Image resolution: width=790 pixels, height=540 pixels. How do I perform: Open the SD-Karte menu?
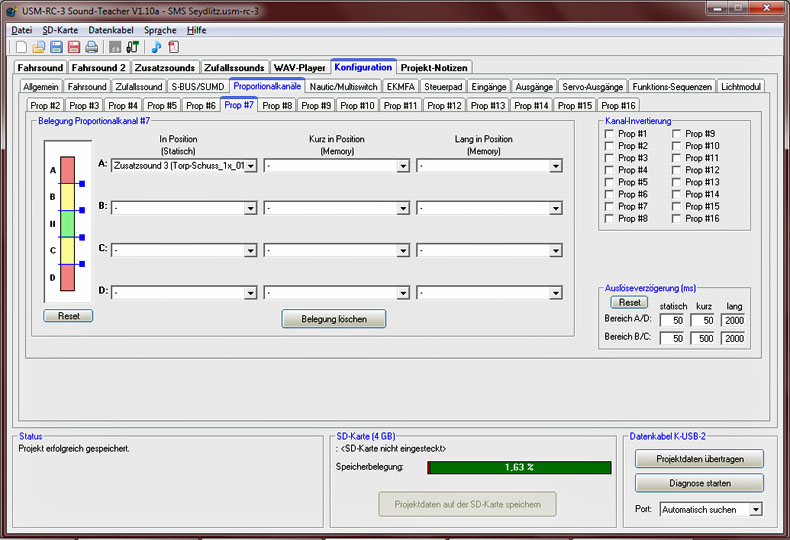click(x=60, y=30)
